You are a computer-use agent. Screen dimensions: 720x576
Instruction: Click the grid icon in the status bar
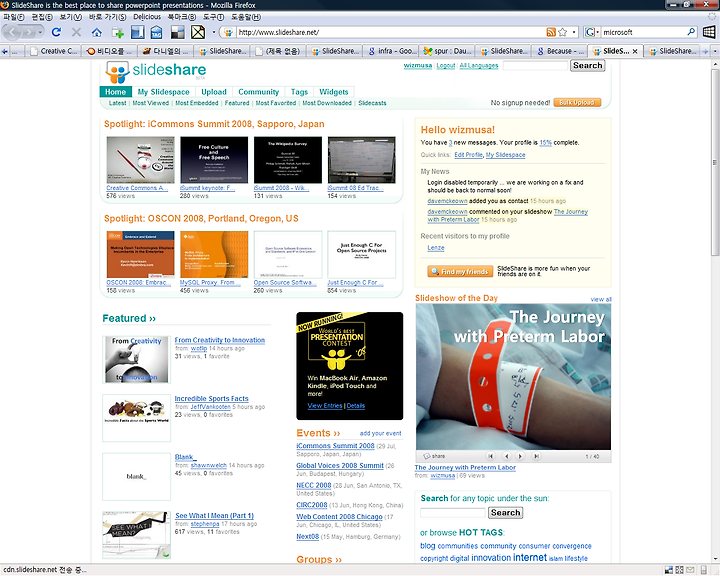[680, 570]
